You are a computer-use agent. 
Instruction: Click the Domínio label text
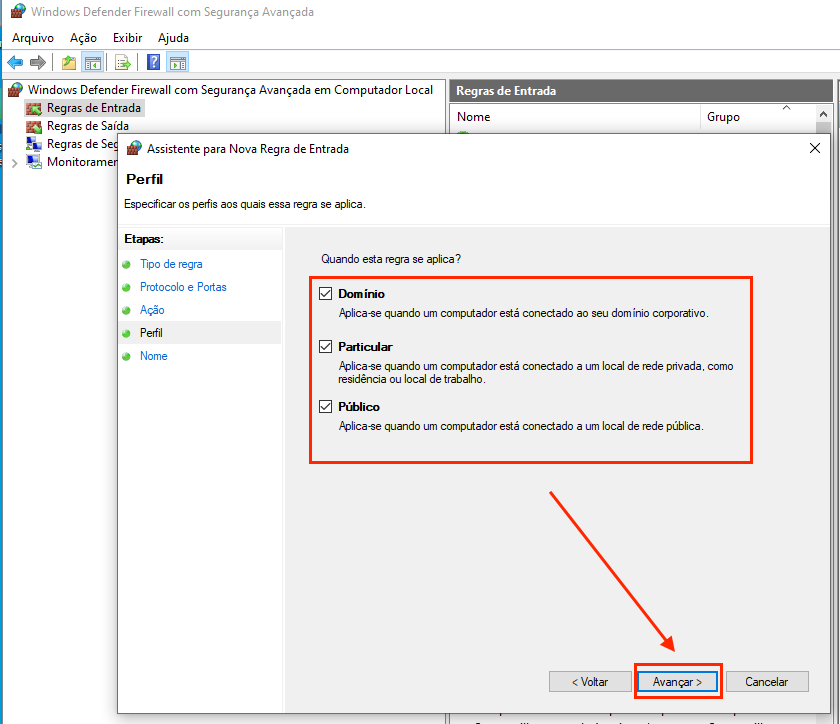pos(361,294)
